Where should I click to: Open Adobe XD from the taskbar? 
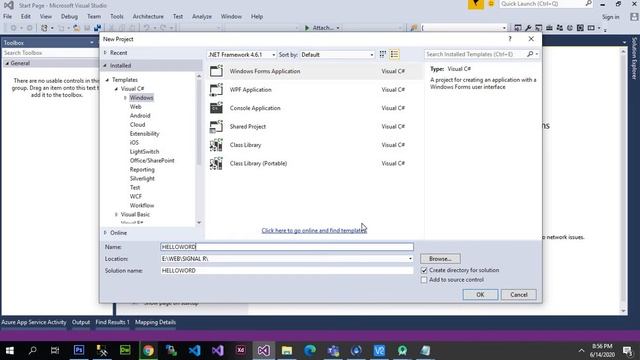click(240, 350)
